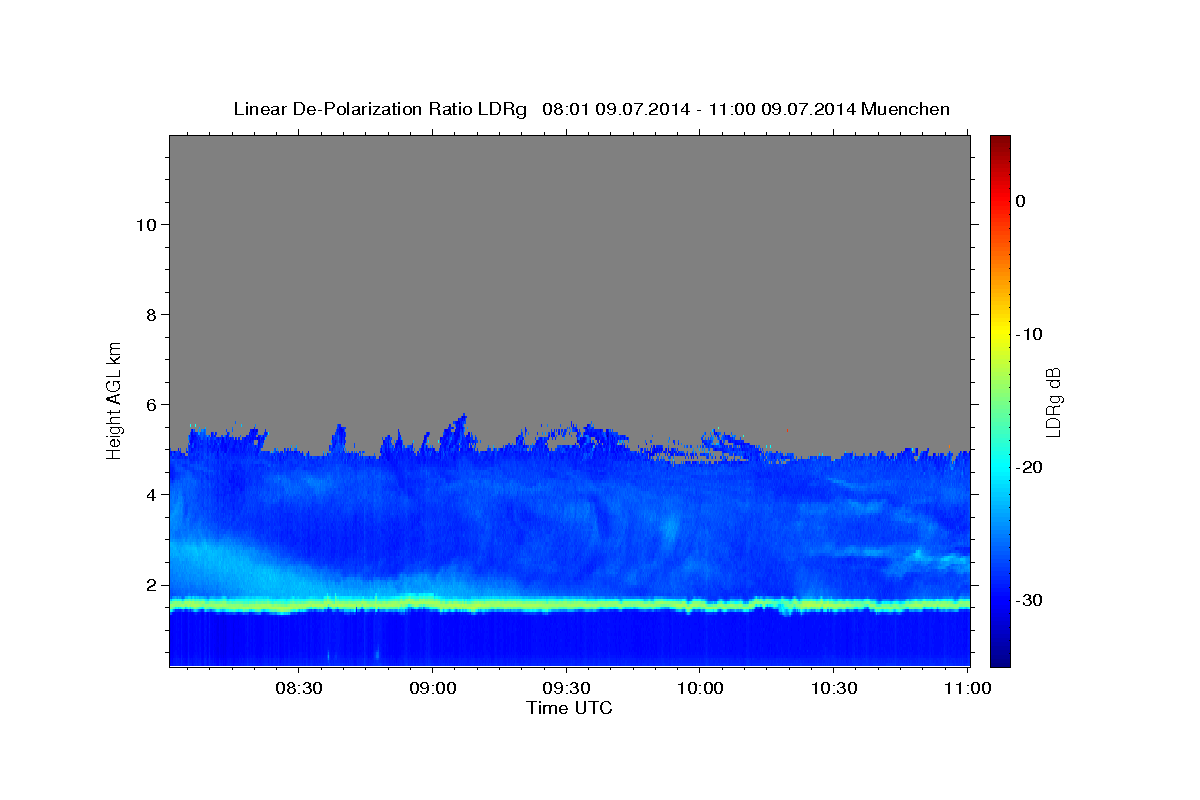Click the '10:30' time tick label
The image size is (1200, 800).
[834, 689]
